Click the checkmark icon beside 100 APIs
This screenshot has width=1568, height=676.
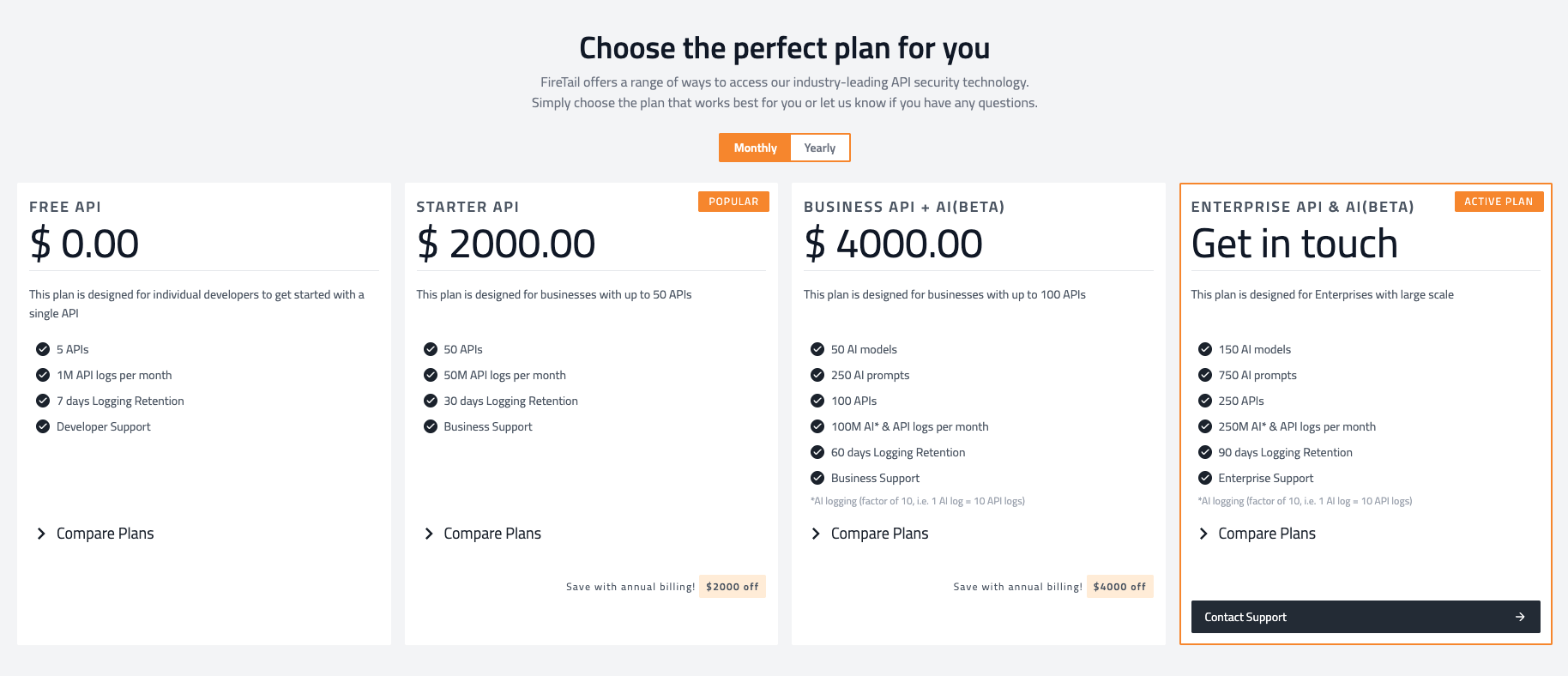tap(817, 401)
